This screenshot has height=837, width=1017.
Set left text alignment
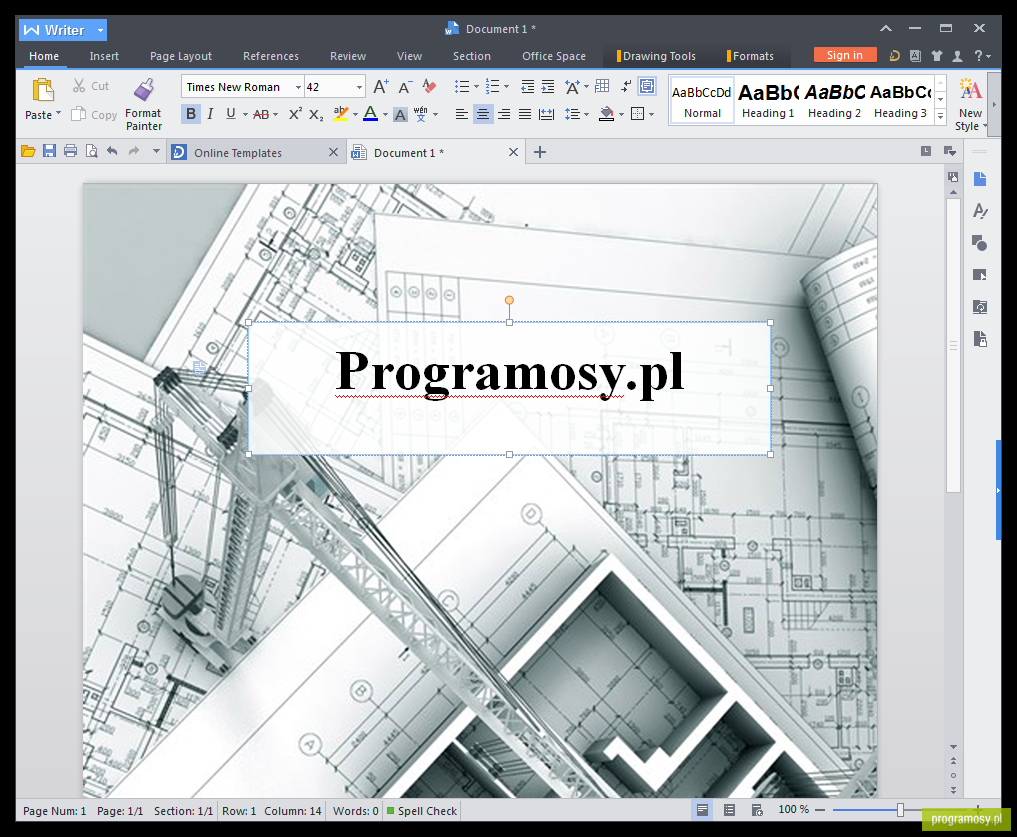coord(462,114)
